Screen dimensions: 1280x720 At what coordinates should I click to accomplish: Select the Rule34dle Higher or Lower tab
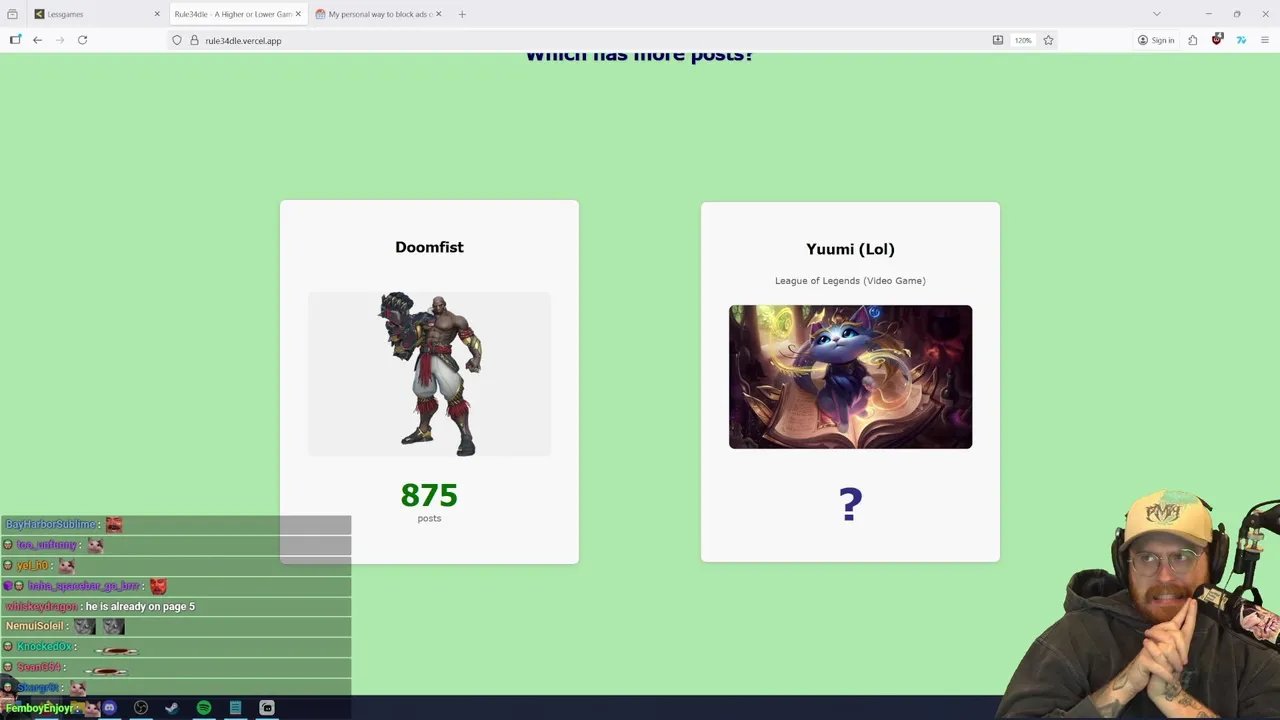point(238,14)
